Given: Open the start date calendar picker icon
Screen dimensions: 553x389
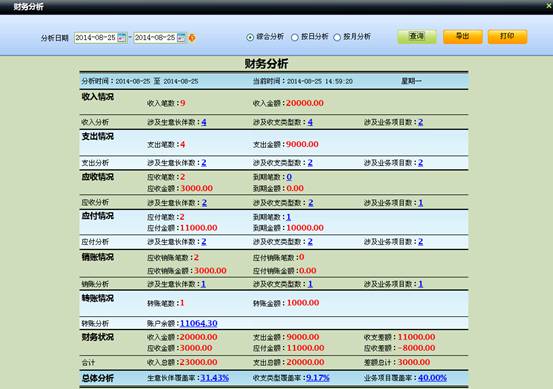Looking at the screenshot, I should tap(122, 37).
